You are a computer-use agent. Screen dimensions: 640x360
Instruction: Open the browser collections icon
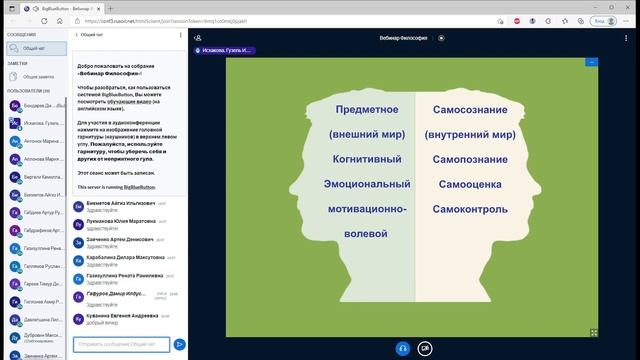[x=580, y=21]
